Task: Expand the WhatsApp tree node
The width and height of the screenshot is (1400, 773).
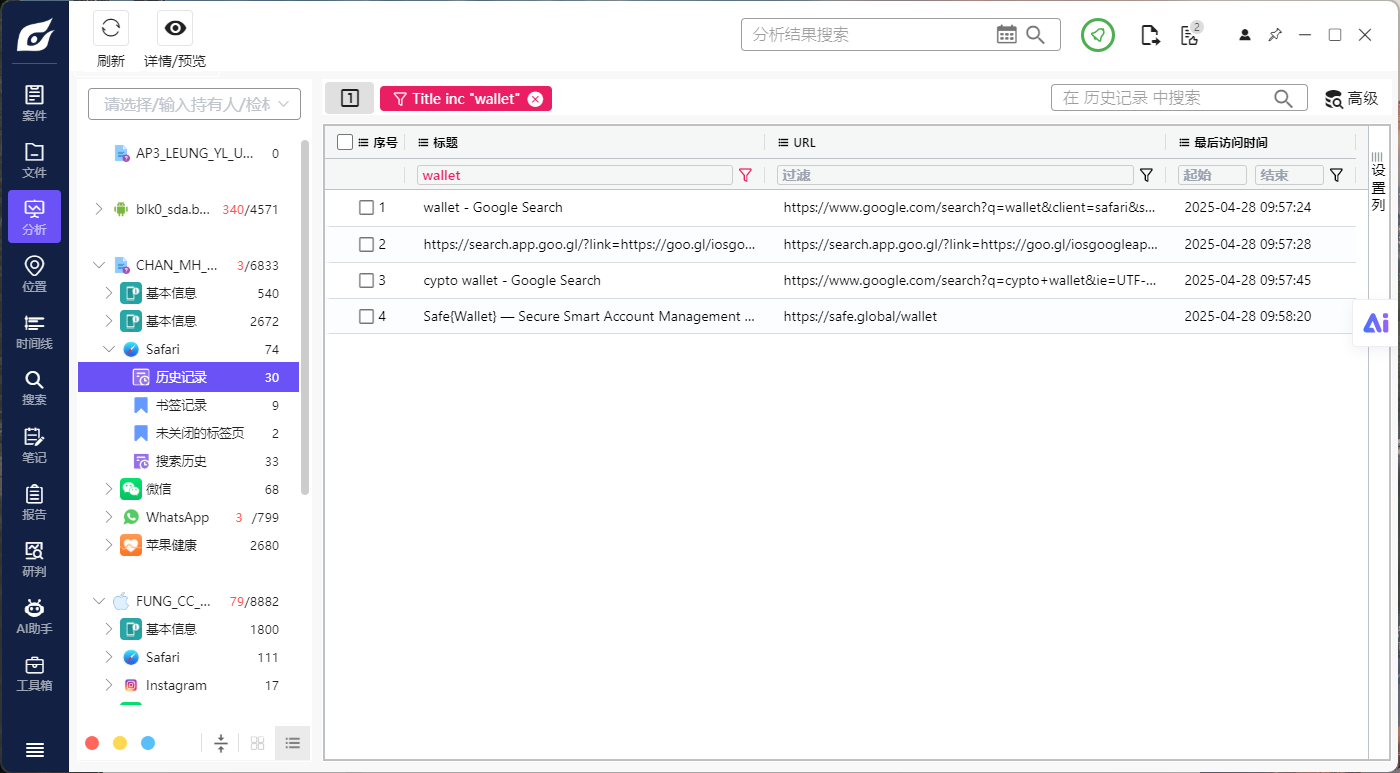Action: [110, 517]
